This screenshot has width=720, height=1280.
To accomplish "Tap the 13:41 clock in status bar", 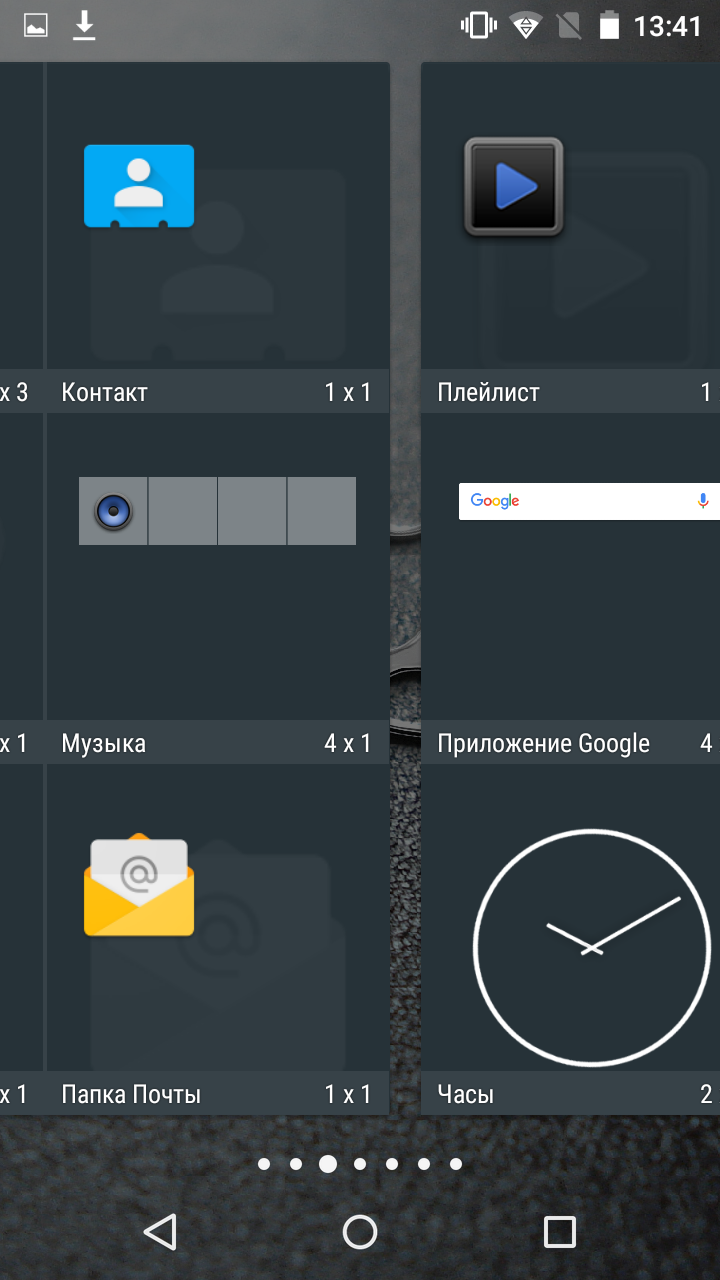I will pos(668,26).
